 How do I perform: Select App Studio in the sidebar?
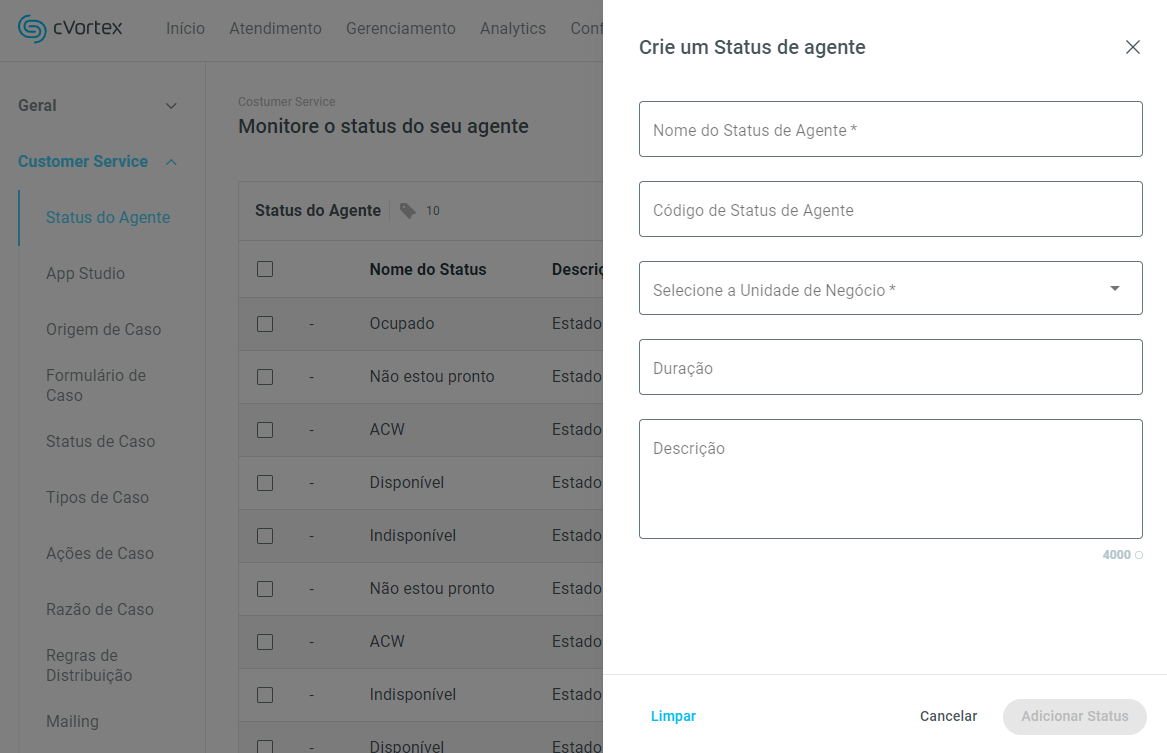point(85,274)
